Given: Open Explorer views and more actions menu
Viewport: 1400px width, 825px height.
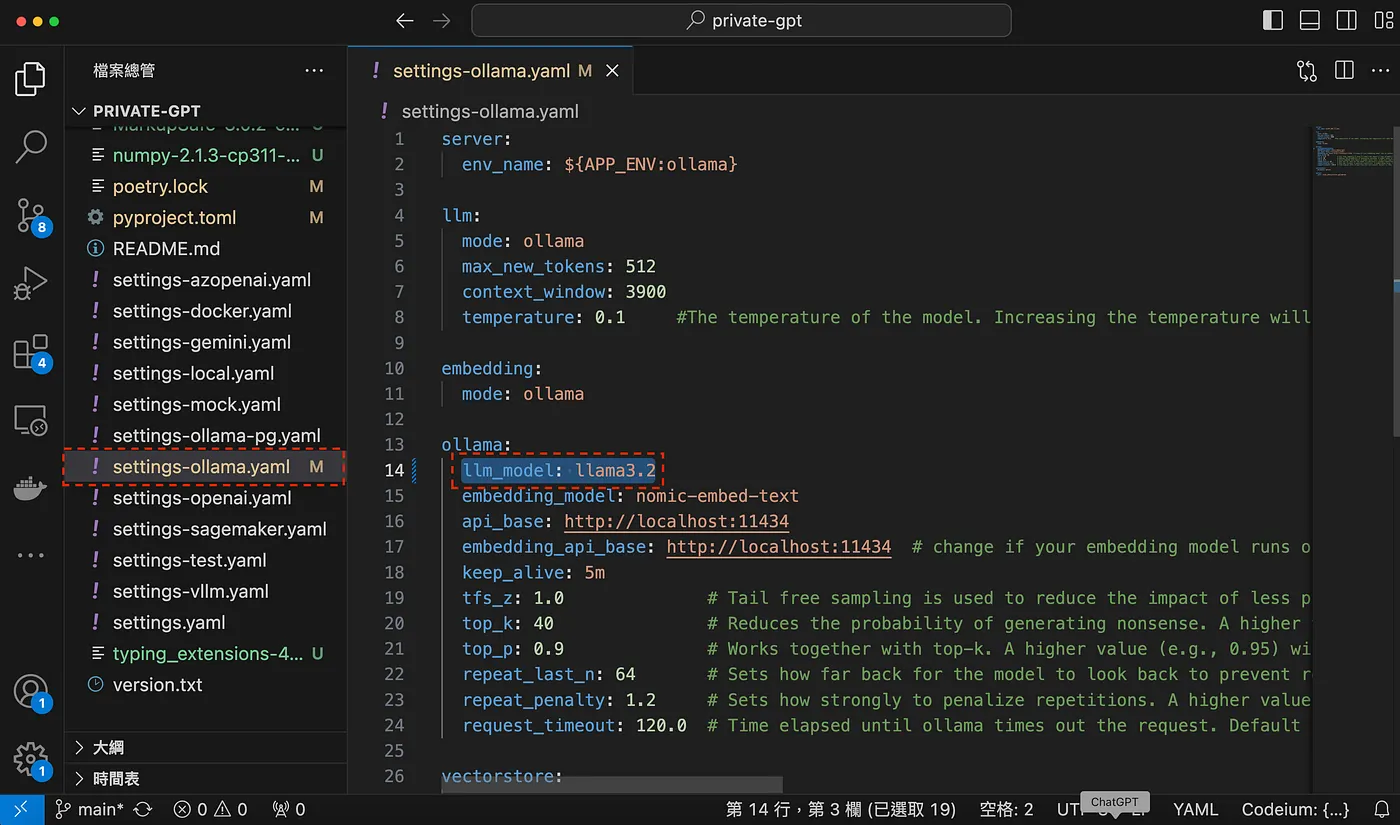Looking at the screenshot, I should [314, 71].
